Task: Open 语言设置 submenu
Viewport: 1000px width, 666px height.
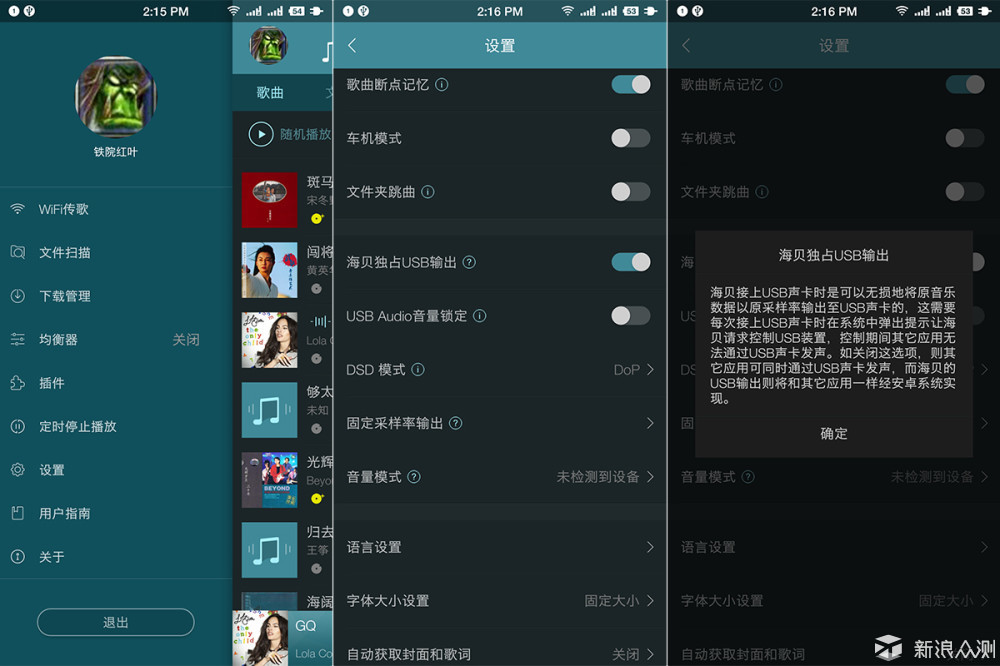Action: (500, 547)
